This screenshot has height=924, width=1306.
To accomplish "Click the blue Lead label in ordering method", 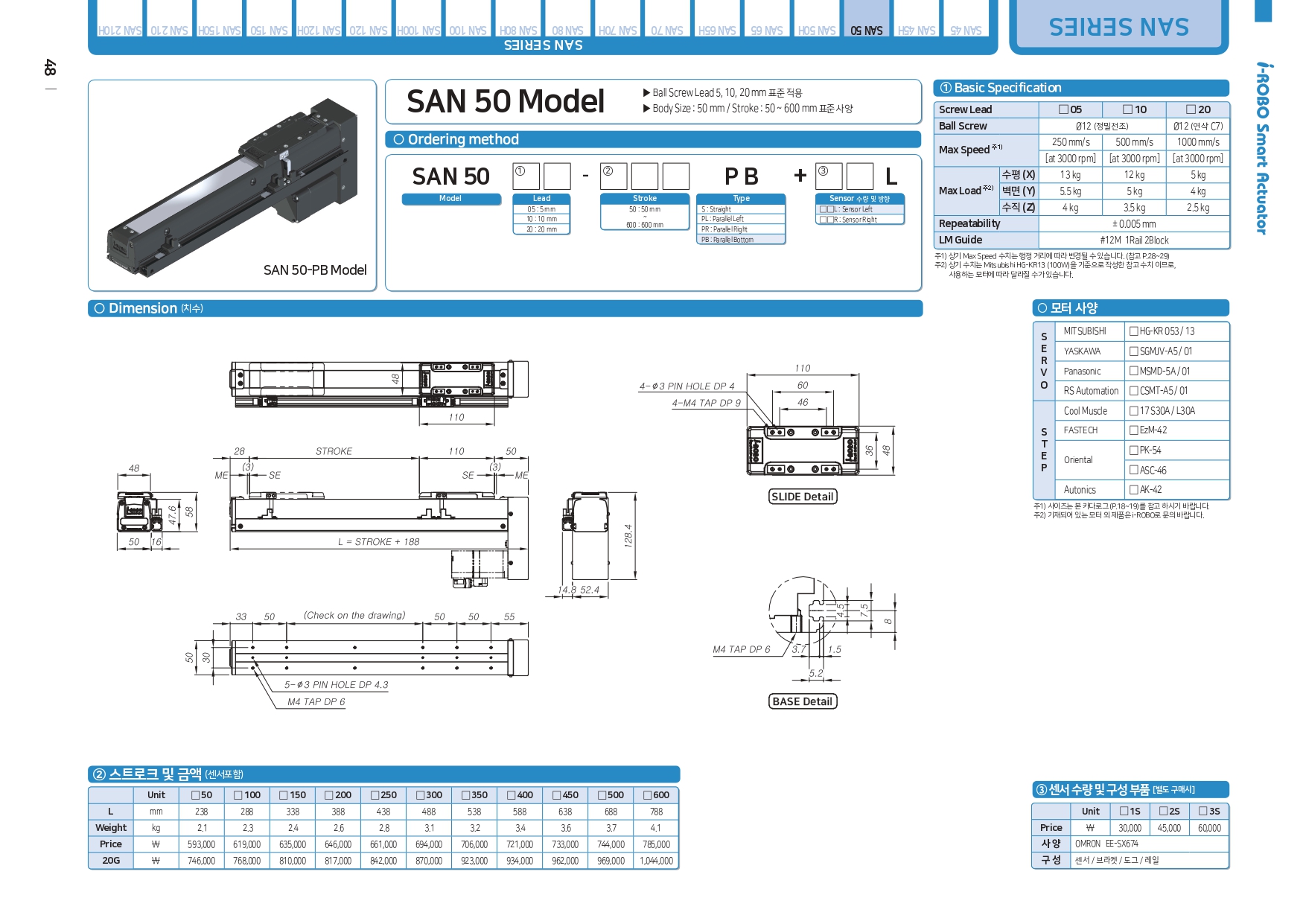I will (541, 199).
